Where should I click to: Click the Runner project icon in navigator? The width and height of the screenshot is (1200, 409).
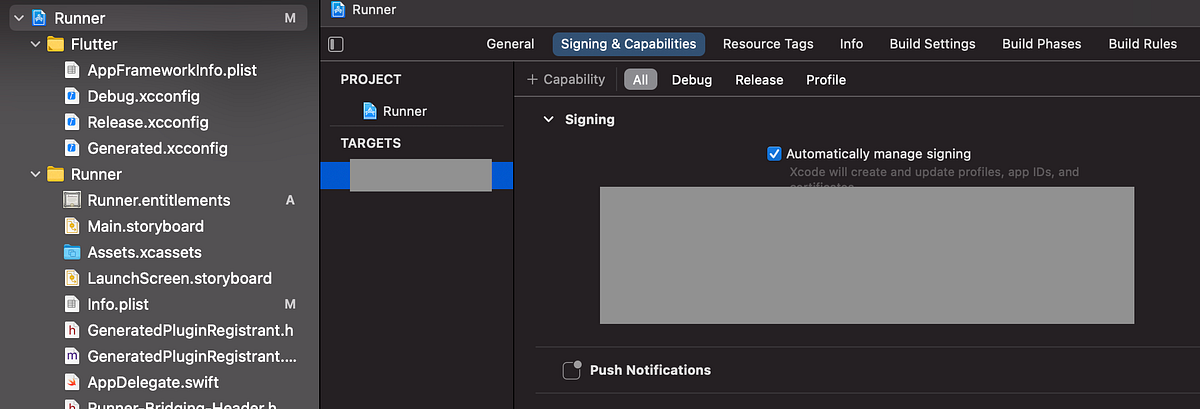[x=39, y=18]
